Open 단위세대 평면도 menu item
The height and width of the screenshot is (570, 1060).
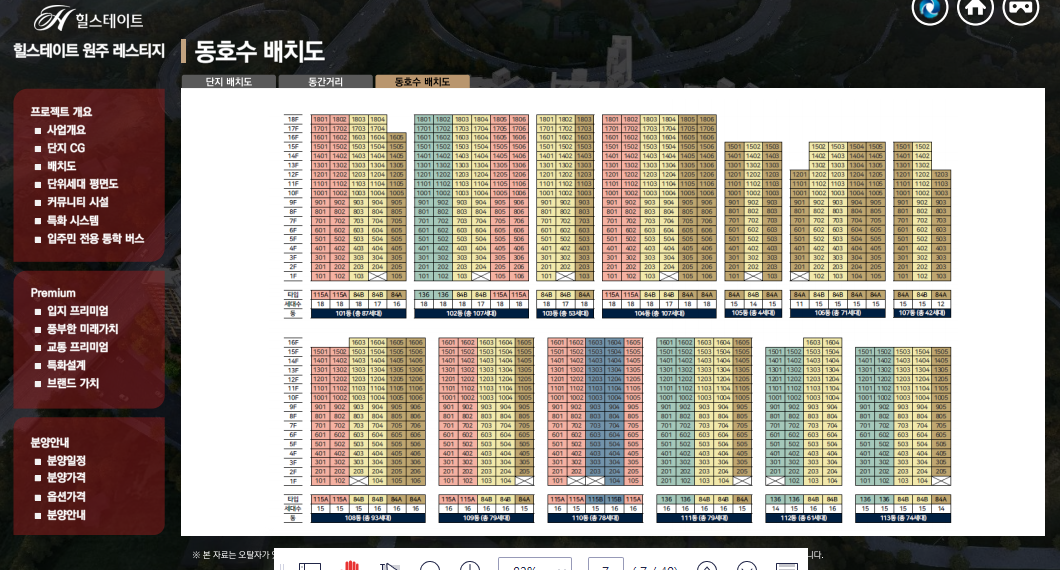point(82,184)
